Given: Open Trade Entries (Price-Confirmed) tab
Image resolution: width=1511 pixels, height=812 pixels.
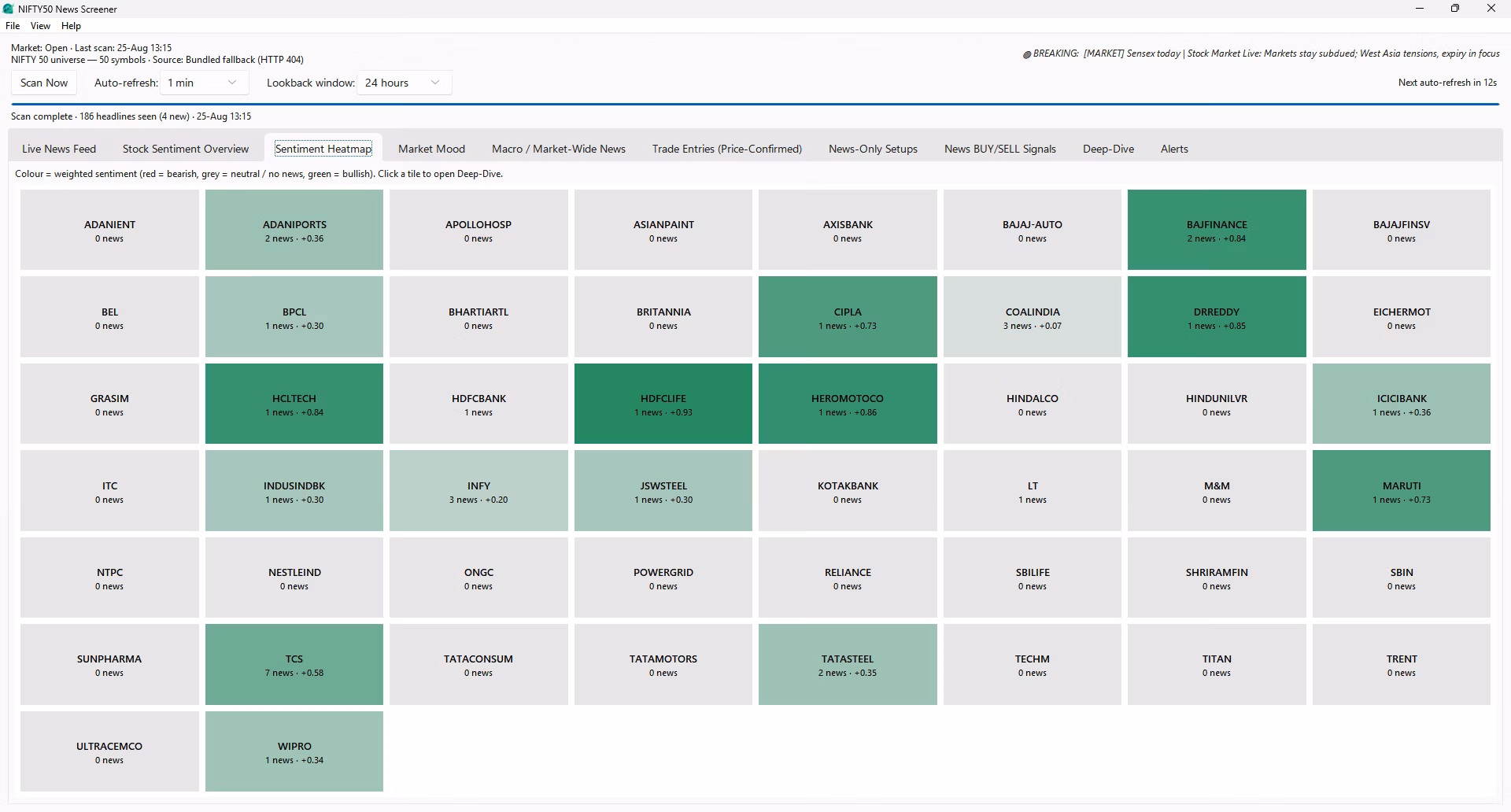Looking at the screenshot, I should (x=727, y=149).
